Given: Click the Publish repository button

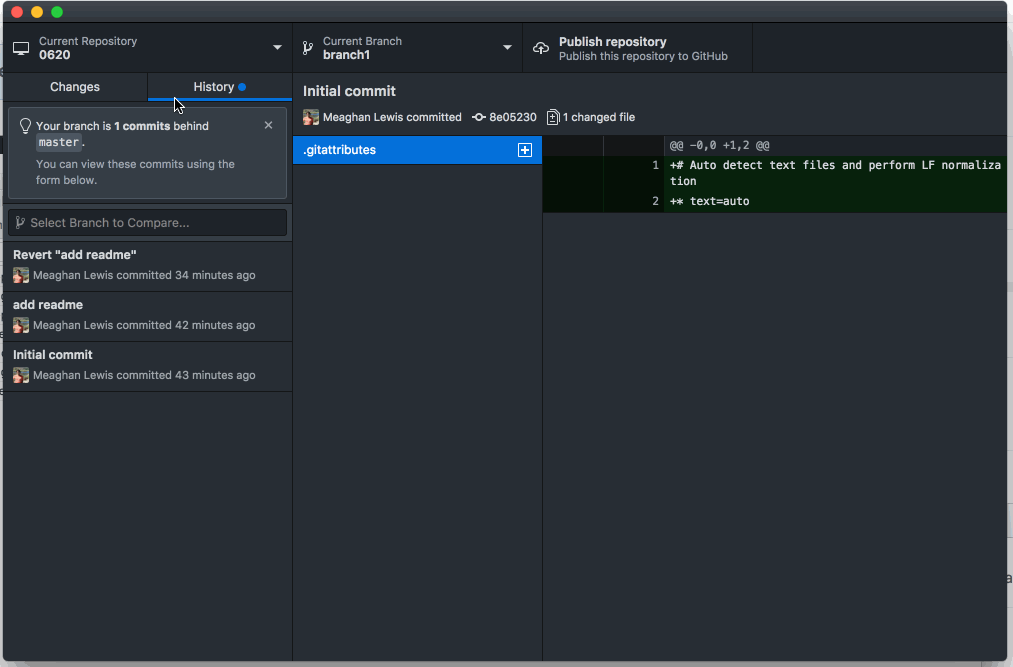Looking at the screenshot, I should (637, 48).
